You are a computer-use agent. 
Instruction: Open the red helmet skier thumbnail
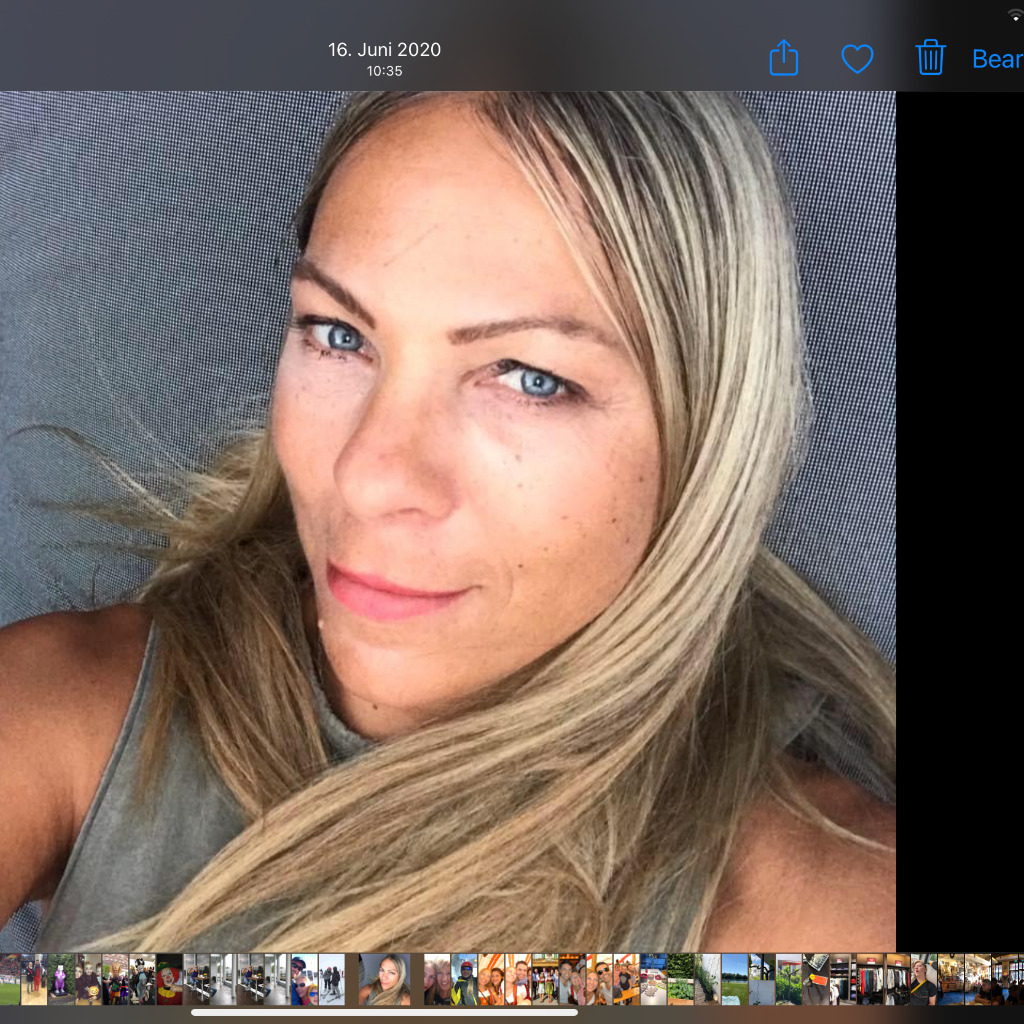[464, 979]
